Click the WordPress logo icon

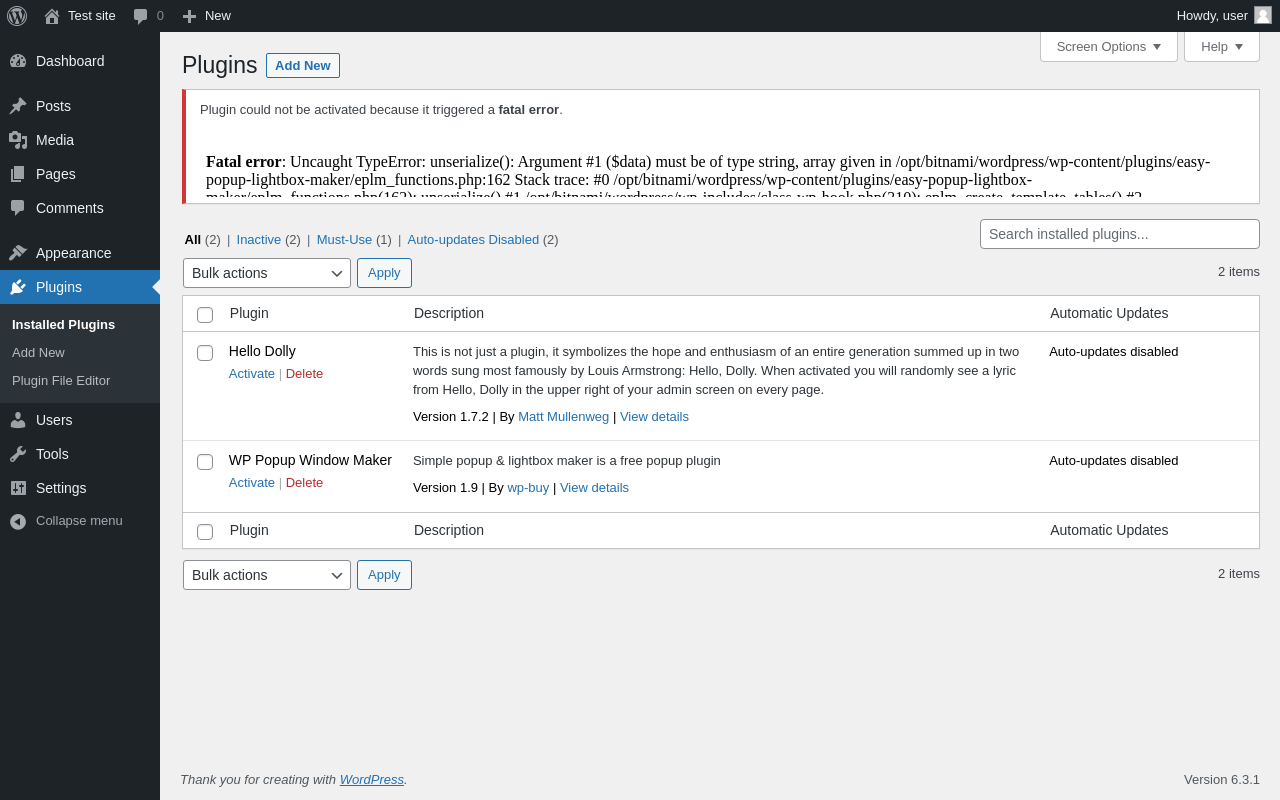(17, 16)
